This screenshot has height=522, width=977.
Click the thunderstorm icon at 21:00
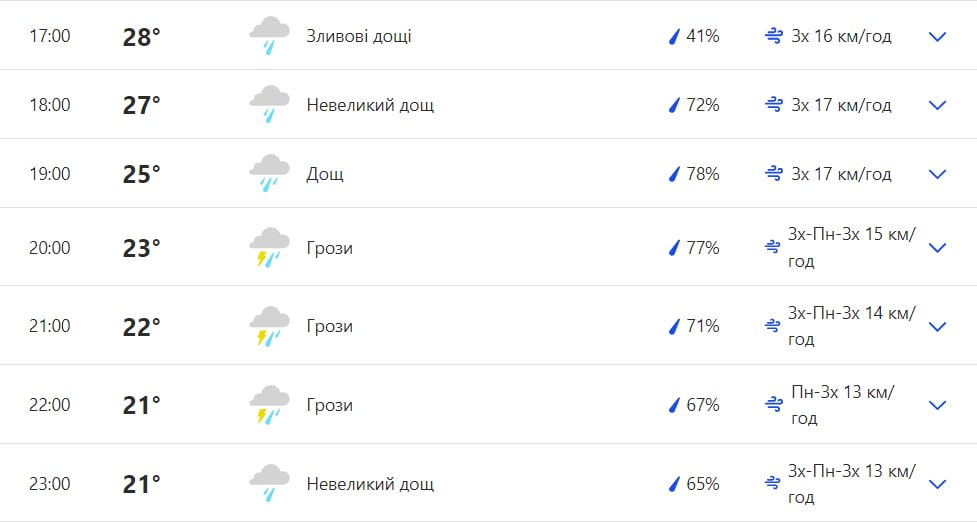(x=269, y=326)
